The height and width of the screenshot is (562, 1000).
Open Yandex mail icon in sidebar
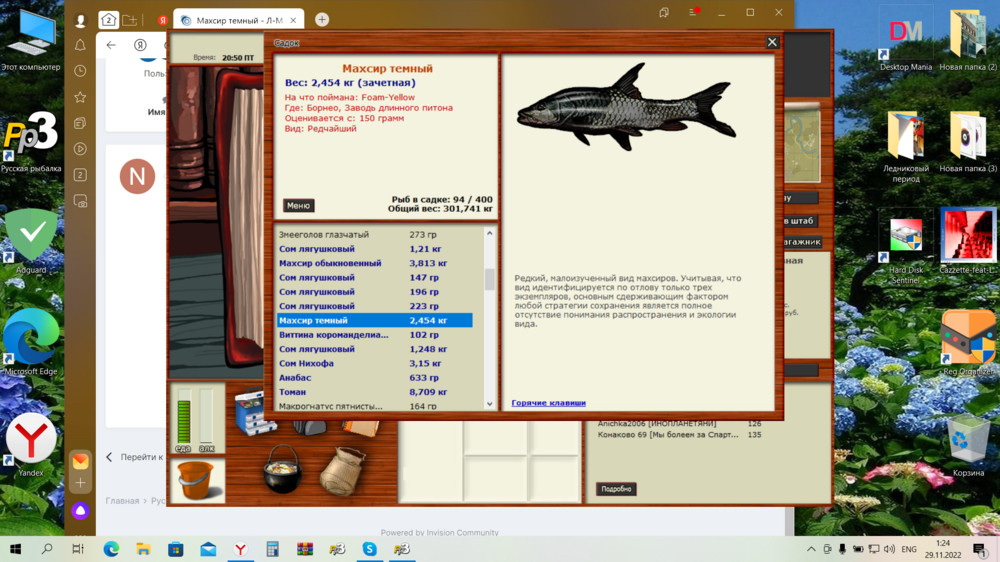80,461
